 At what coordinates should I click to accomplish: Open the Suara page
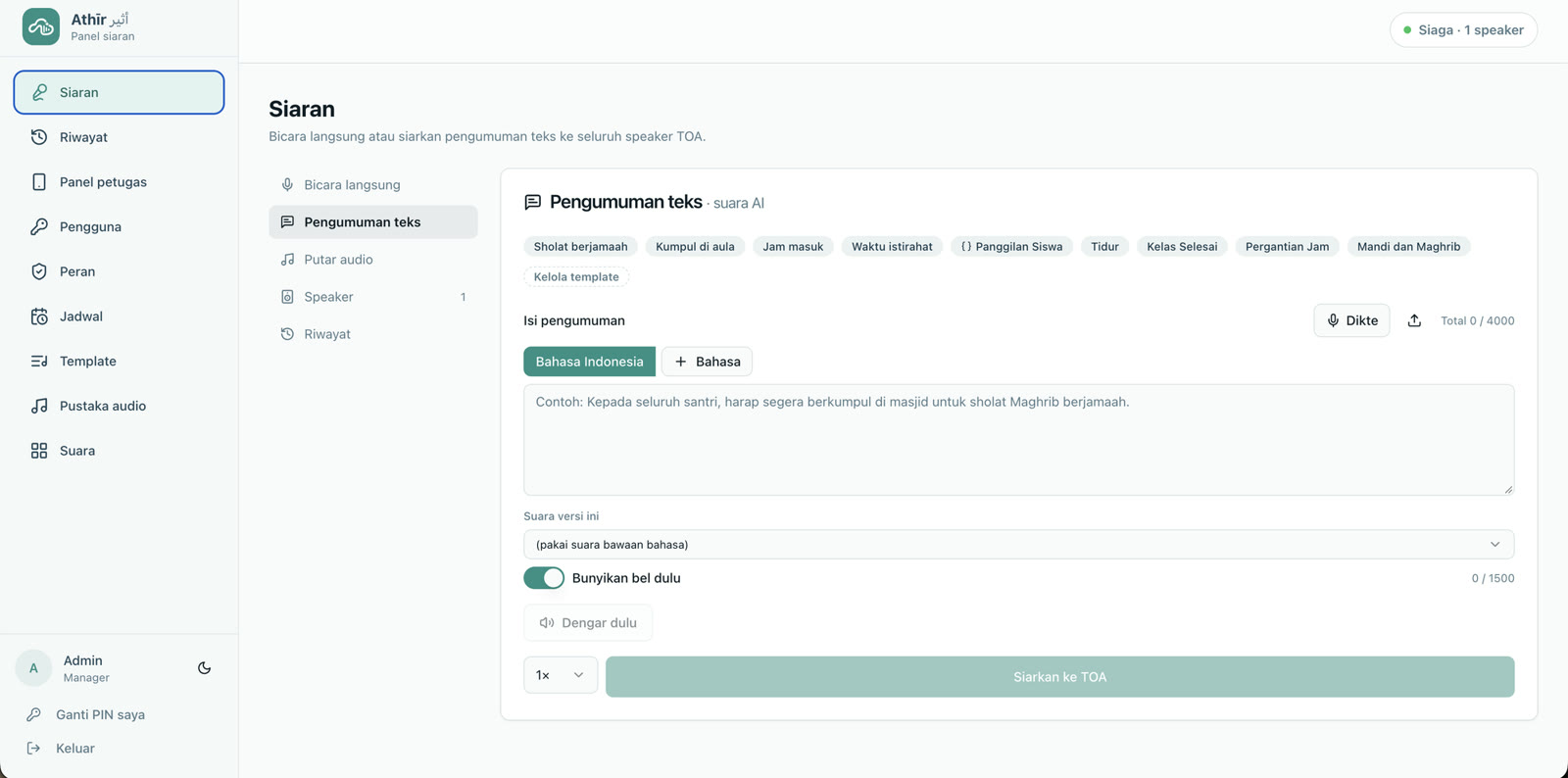coord(119,451)
